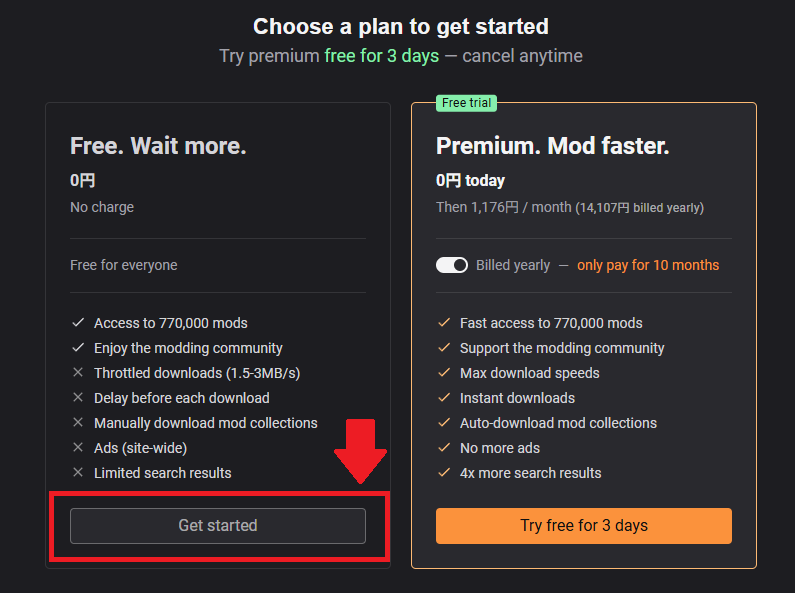Click the X beside Manually download mod collections
The height and width of the screenshot is (593, 795).
click(78, 423)
